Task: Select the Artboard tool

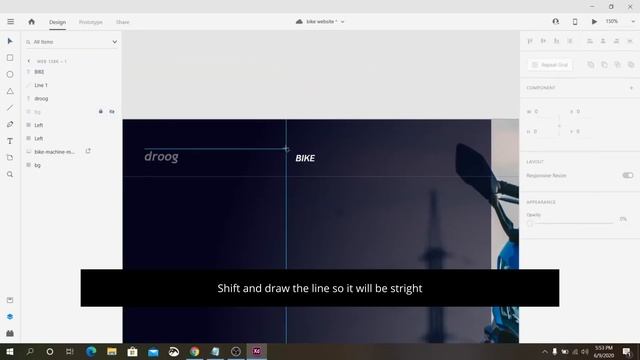Action: [x=10, y=158]
